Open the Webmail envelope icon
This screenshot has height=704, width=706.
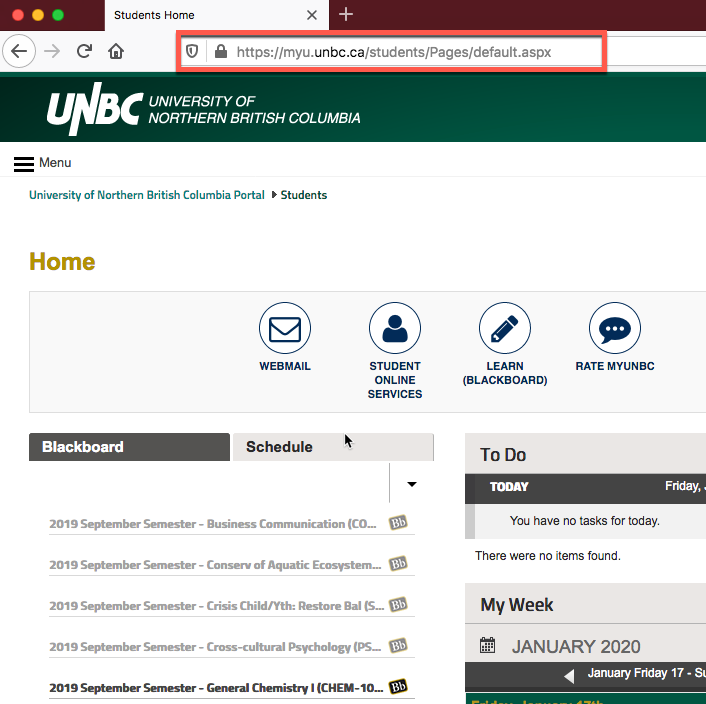(285, 329)
